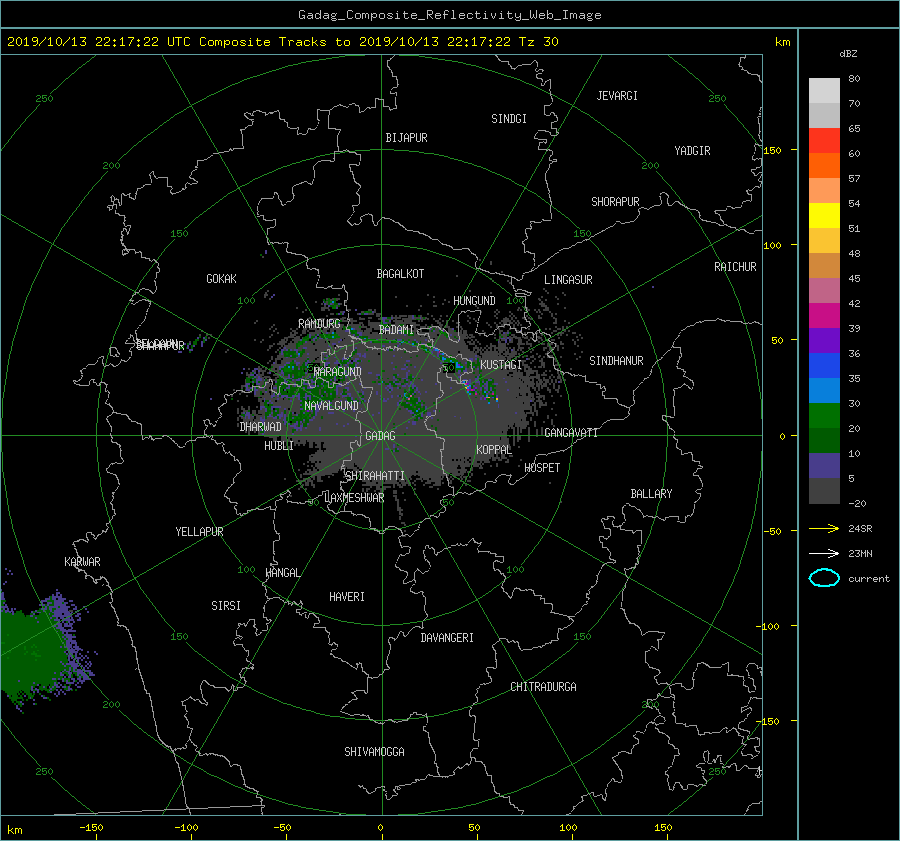Click the GADAG label at radar center

[380, 436]
